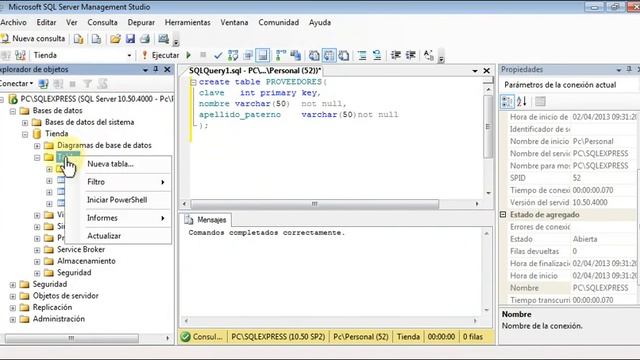Click the Ejecutar button
Screen dimensions: 640x360
coord(160,55)
